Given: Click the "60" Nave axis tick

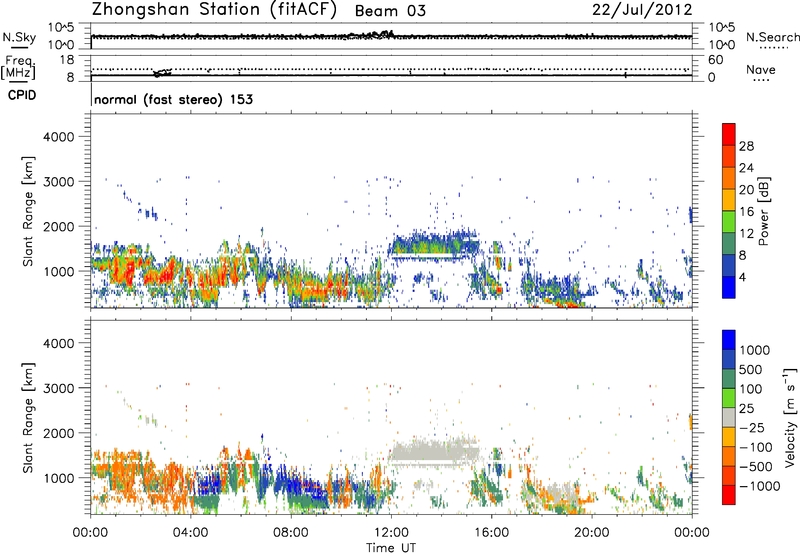Looking at the screenshot, I should [715, 60].
